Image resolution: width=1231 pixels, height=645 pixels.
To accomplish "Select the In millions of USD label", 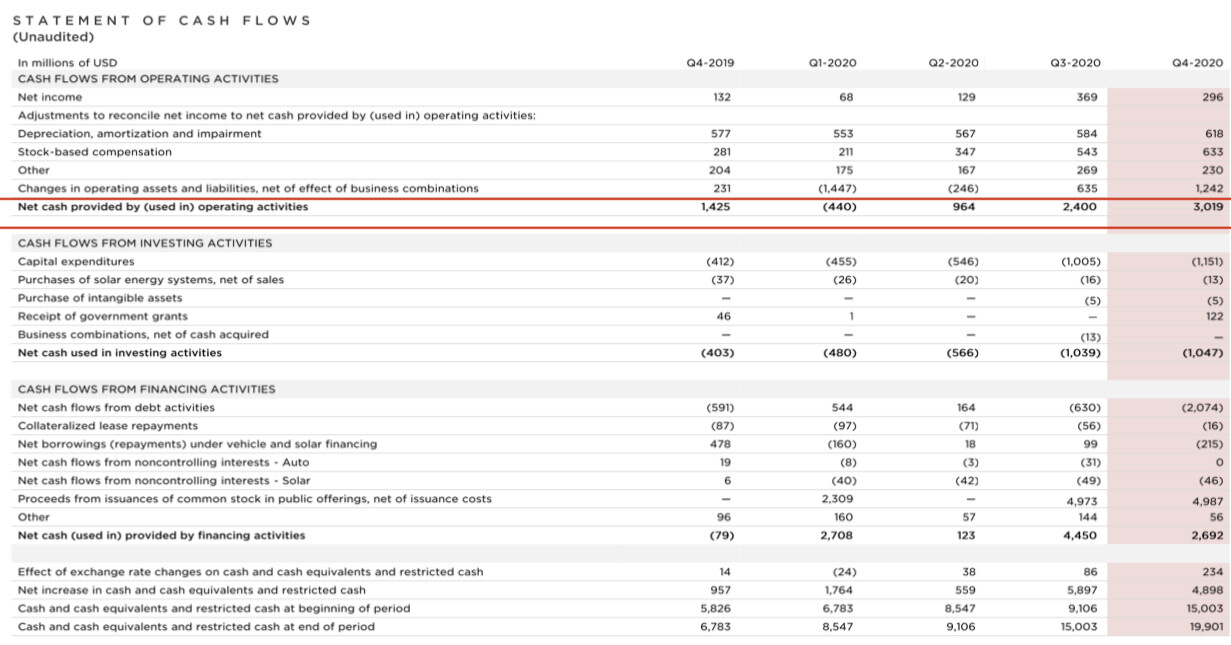I will click(67, 62).
